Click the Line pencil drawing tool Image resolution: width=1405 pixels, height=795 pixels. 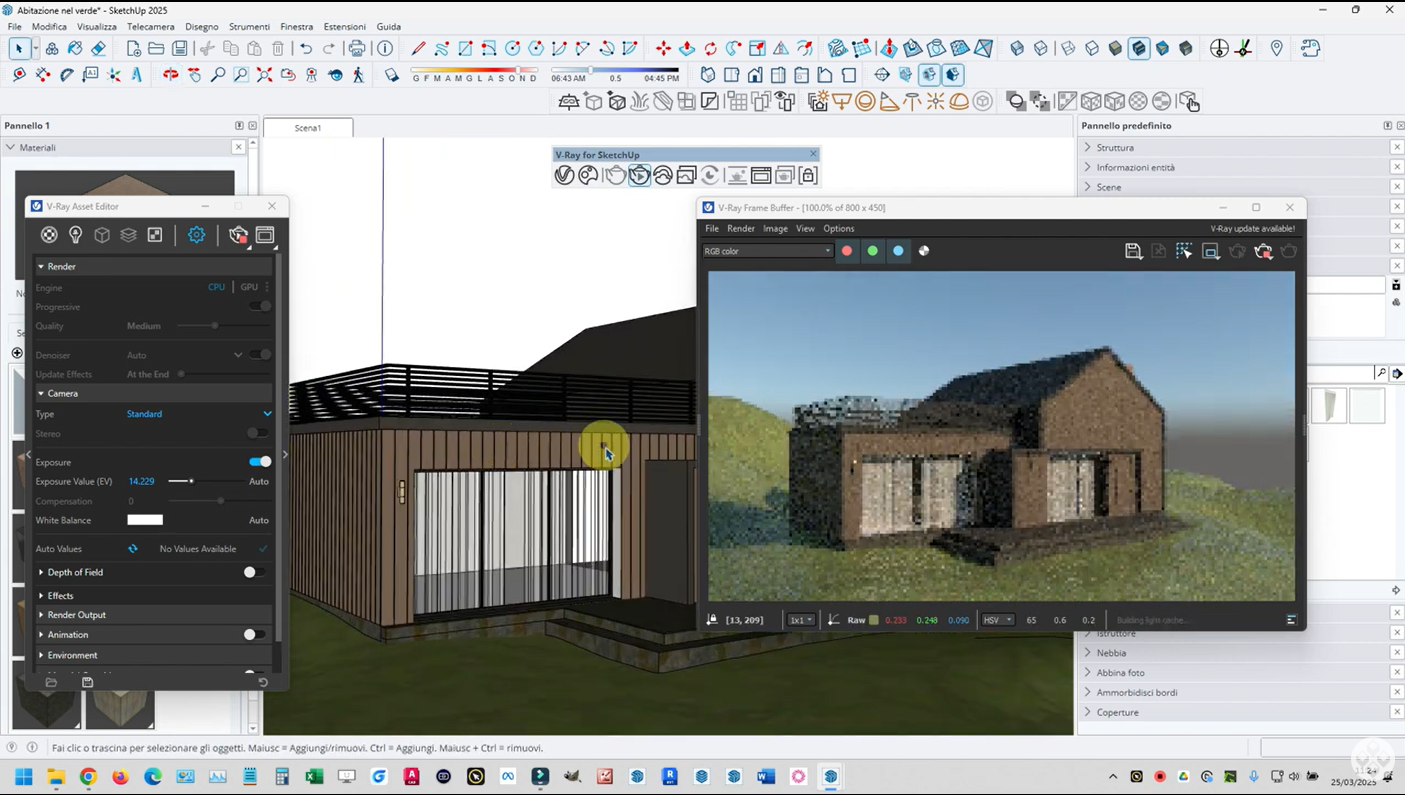click(x=418, y=48)
